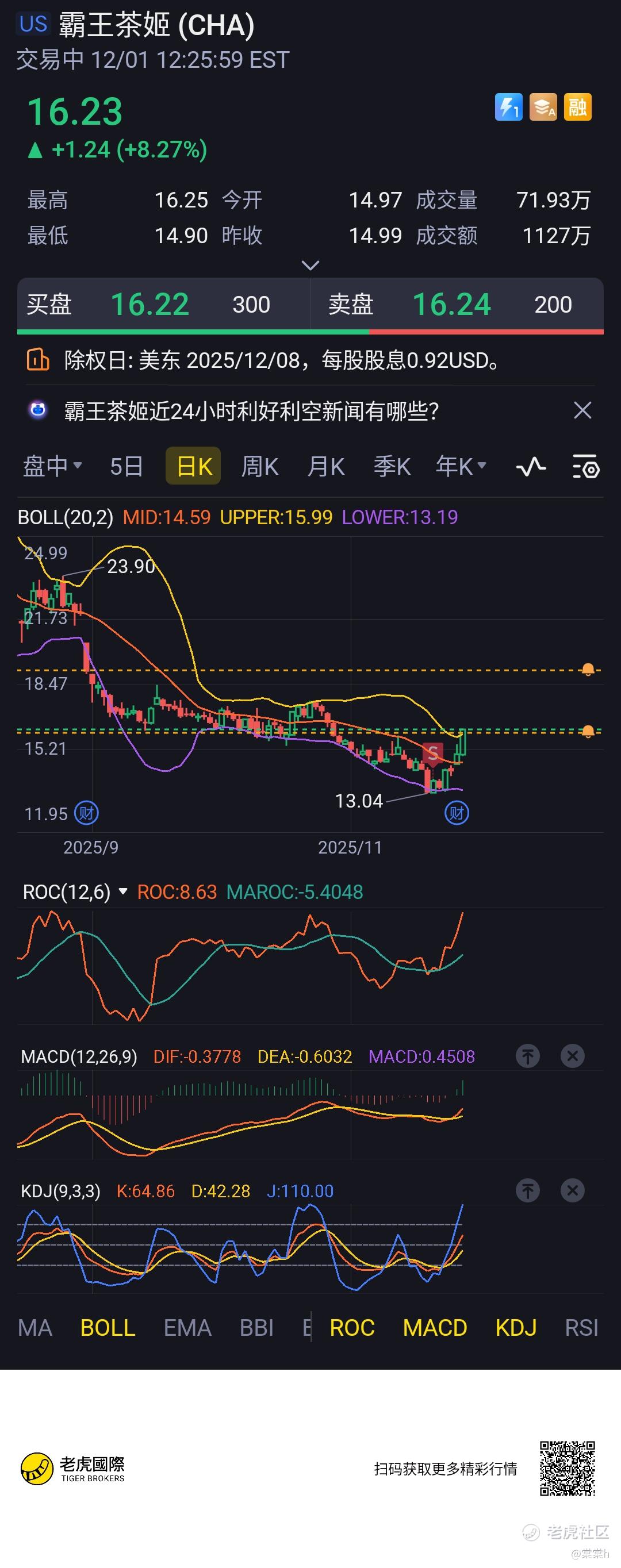Tap the MACD(12,26,9) indicator label
This screenshot has width=621, height=1568.
pos(79,1056)
